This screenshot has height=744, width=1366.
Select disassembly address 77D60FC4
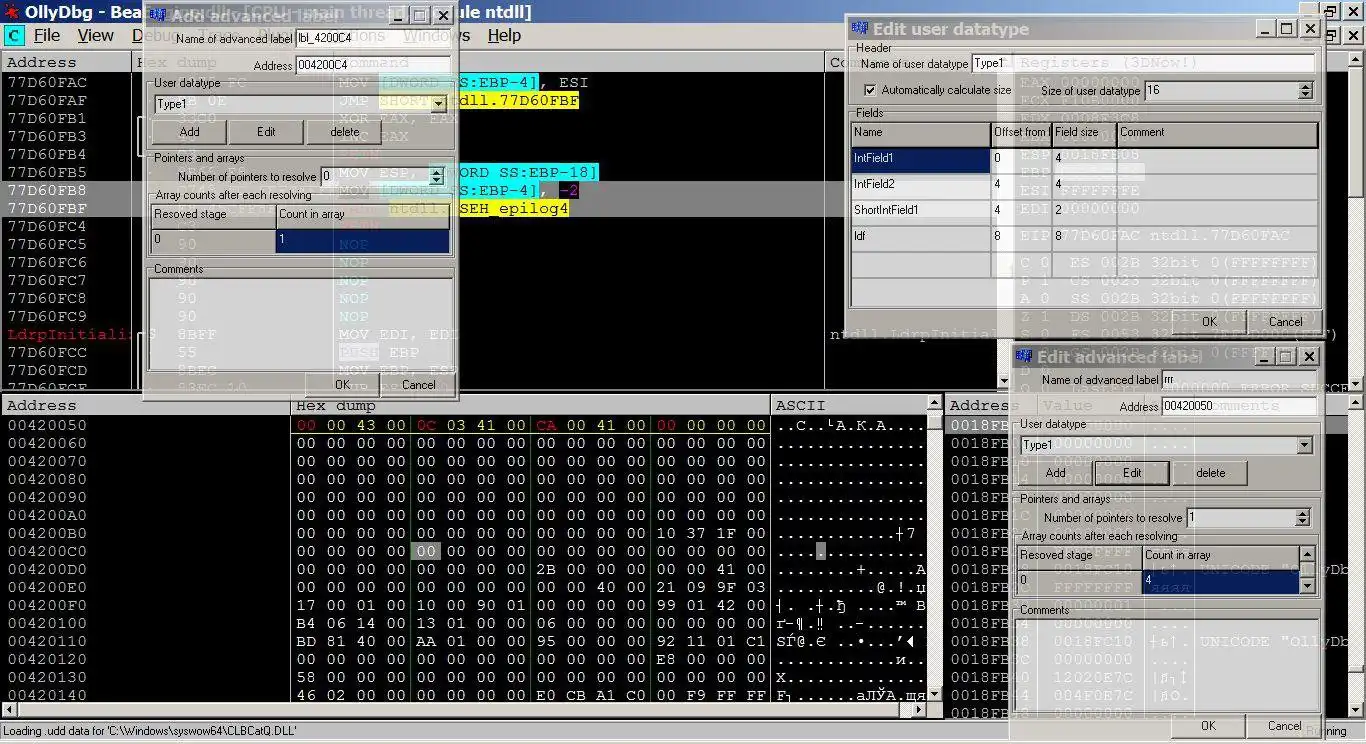tap(47, 226)
